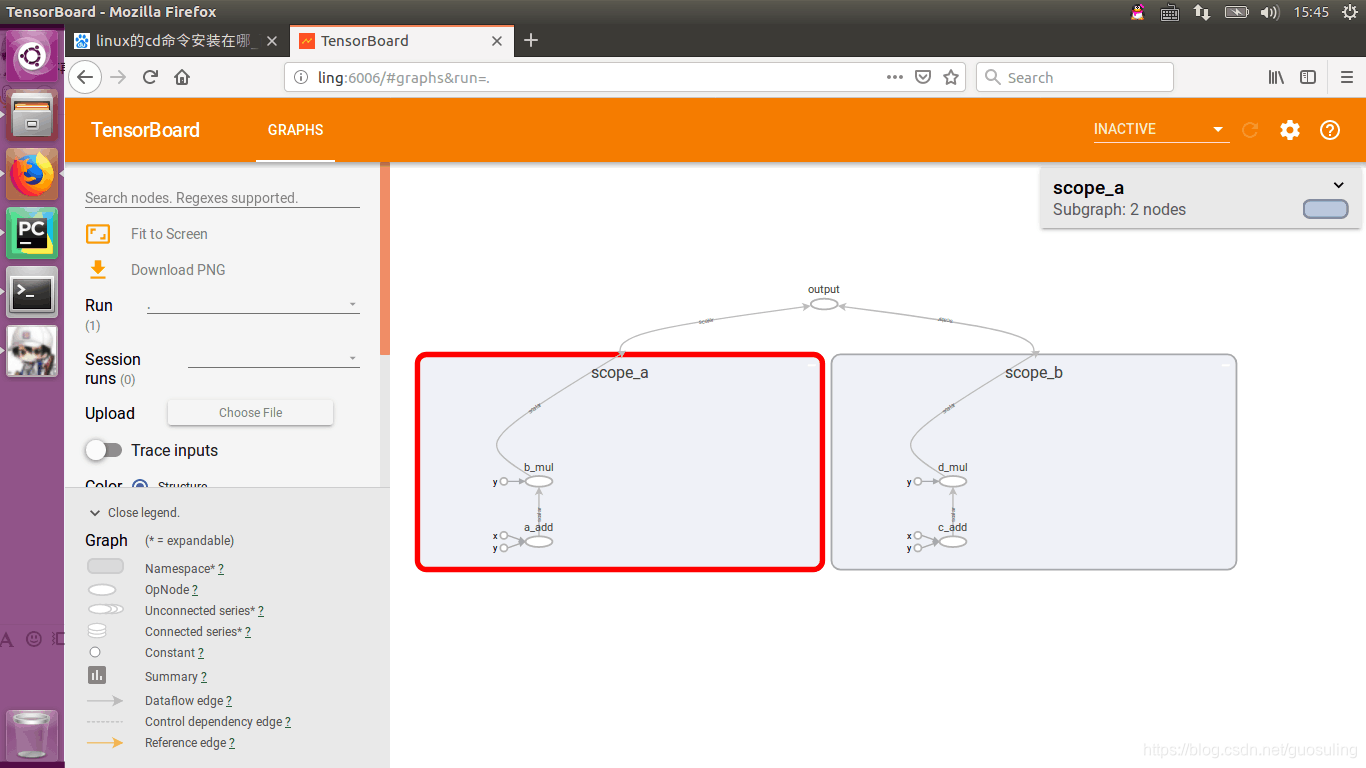This screenshot has height=768, width=1366.
Task: Select the c_add op node
Action: [x=953, y=541]
